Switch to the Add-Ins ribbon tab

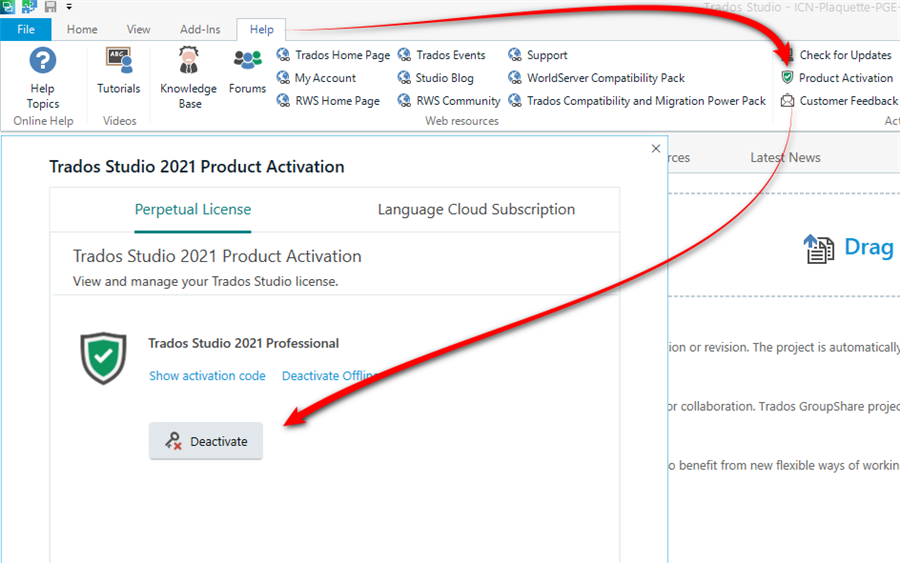(200, 29)
